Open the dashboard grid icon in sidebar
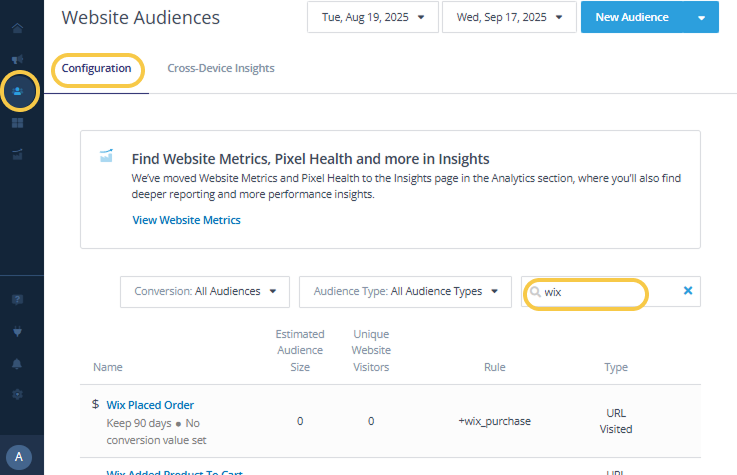The width and height of the screenshot is (737, 475). click(x=18, y=123)
